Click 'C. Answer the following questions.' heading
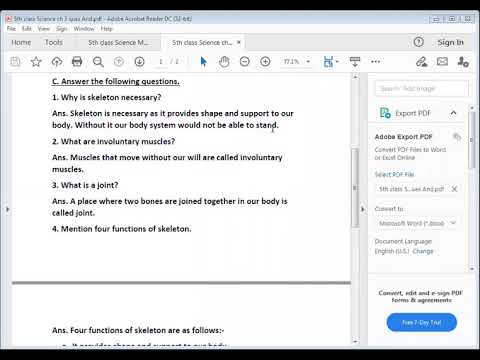The image size is (480, 360). [116, 81]
